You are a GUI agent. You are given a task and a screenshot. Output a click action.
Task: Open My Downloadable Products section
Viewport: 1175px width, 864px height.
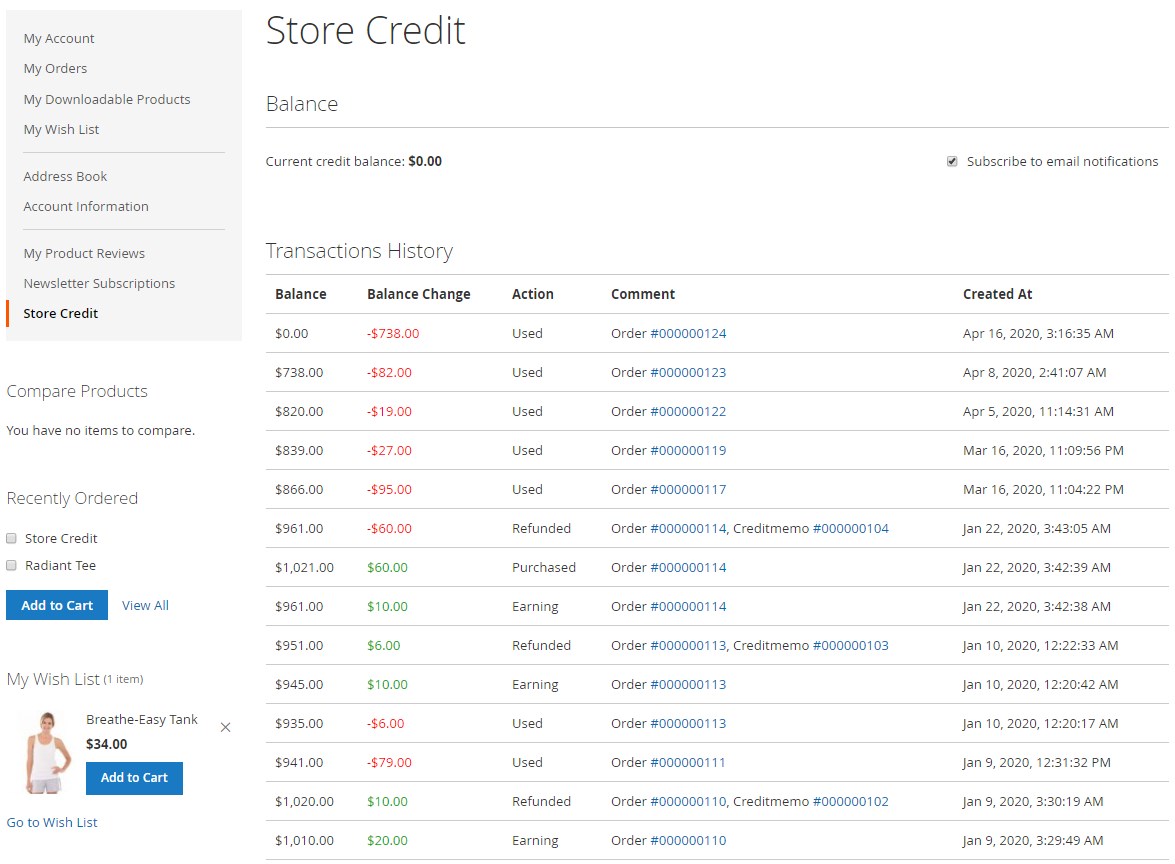click(x=107, y=99)
